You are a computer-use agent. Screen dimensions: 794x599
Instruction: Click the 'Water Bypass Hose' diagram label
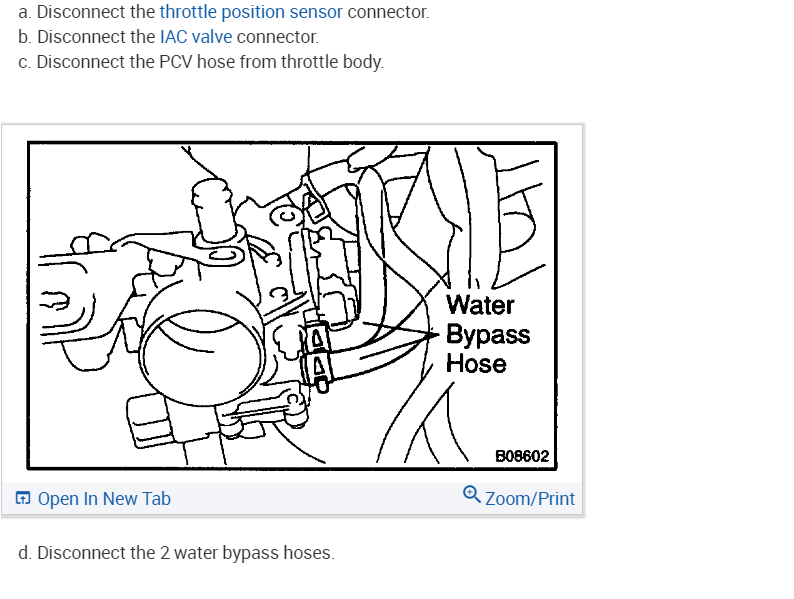click(485, 333)
